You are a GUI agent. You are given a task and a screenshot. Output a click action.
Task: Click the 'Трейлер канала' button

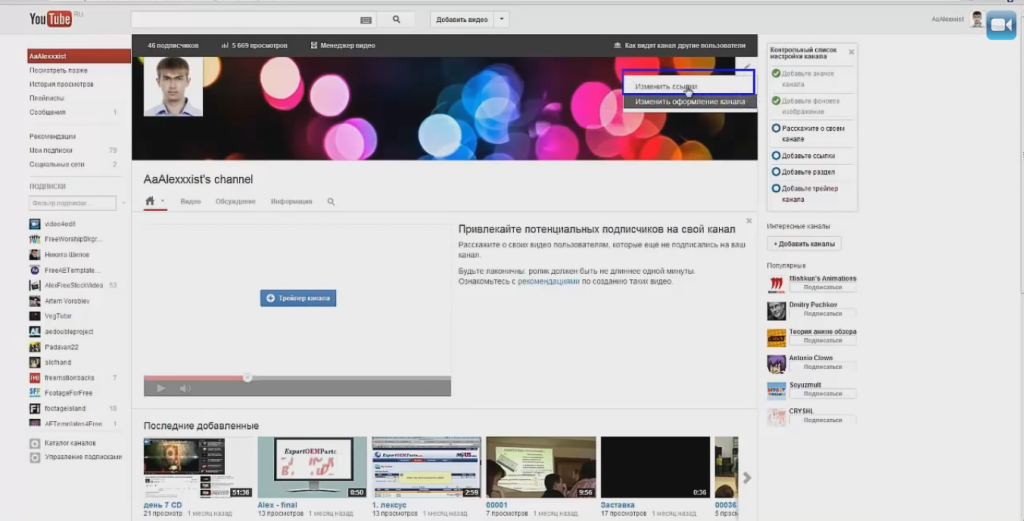[298, 298]
